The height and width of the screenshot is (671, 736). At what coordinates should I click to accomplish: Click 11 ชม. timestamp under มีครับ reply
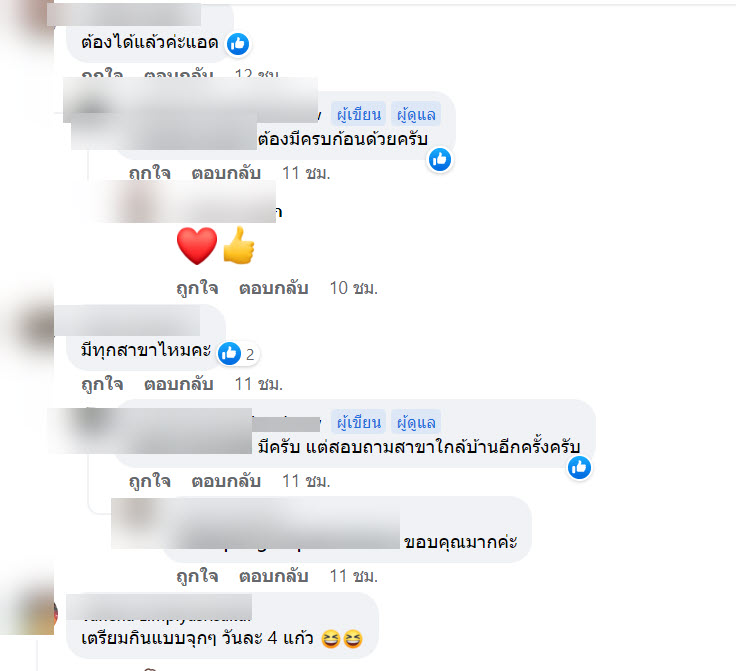(x=306, y=481)
